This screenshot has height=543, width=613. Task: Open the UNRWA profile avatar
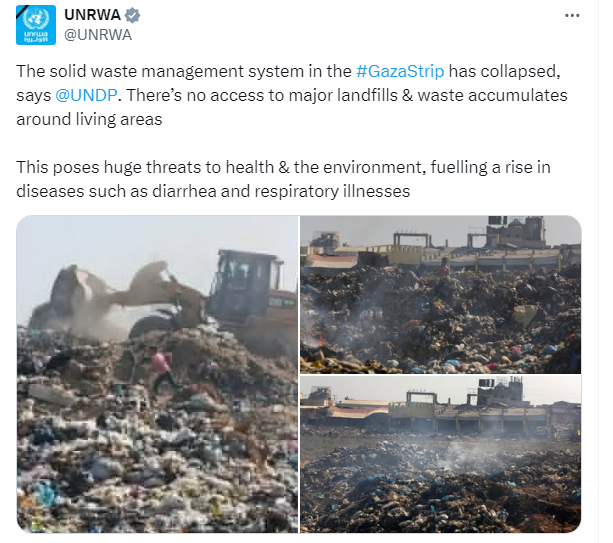36,25
